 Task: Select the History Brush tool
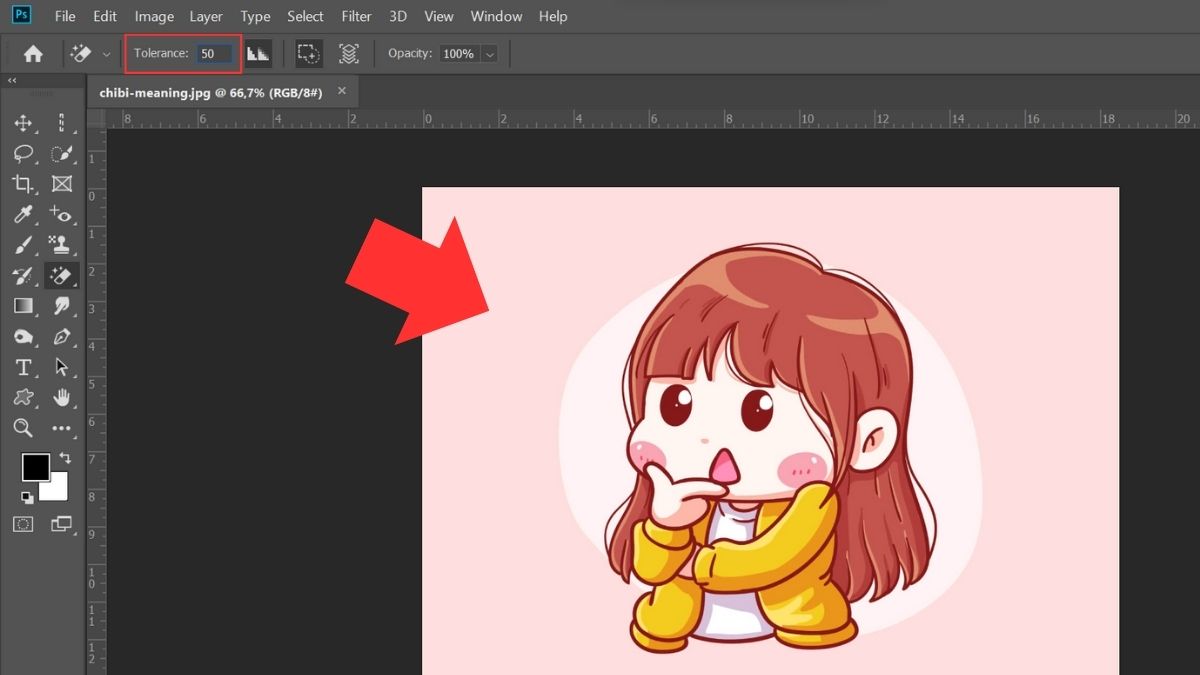[x=22, y=275]
